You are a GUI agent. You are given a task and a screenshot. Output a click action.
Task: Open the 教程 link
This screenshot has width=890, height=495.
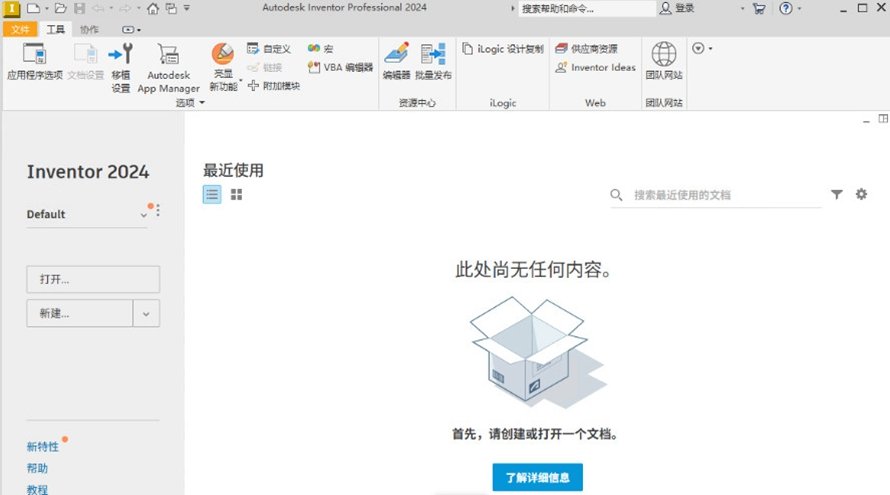pos(37,489)
